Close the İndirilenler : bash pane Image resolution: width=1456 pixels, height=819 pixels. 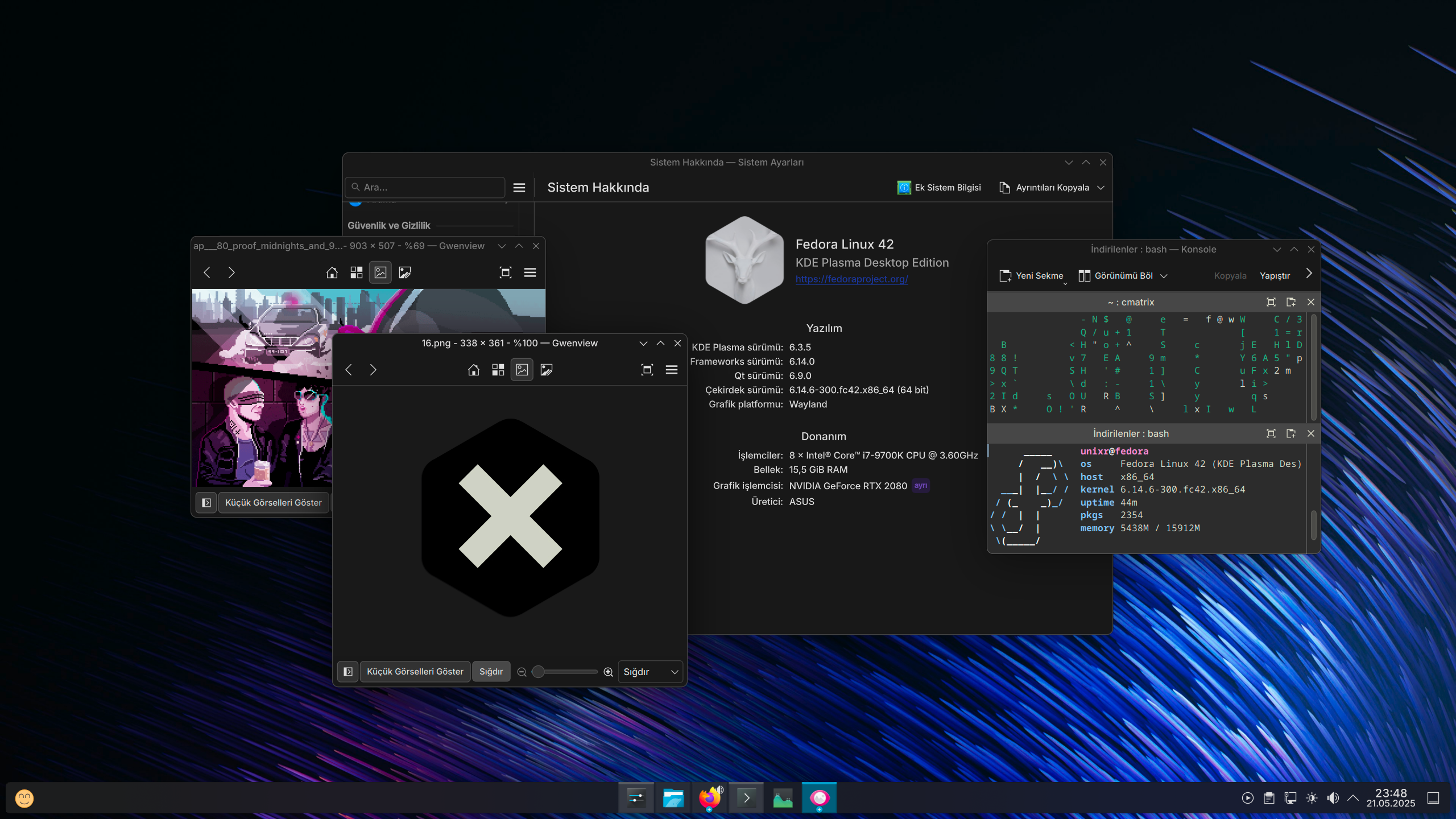(x=1311, y=433)
